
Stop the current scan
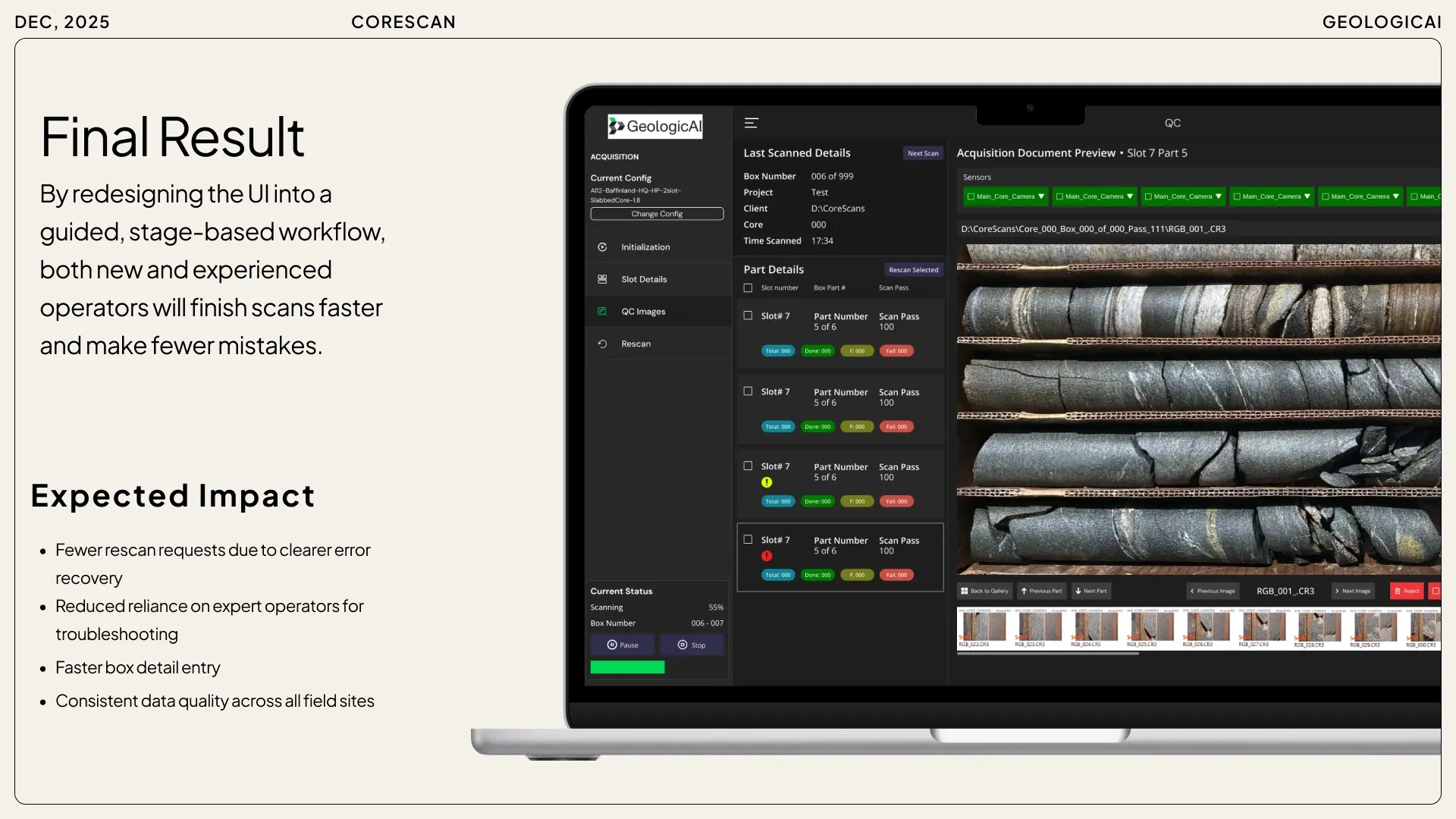coord(692,645)
